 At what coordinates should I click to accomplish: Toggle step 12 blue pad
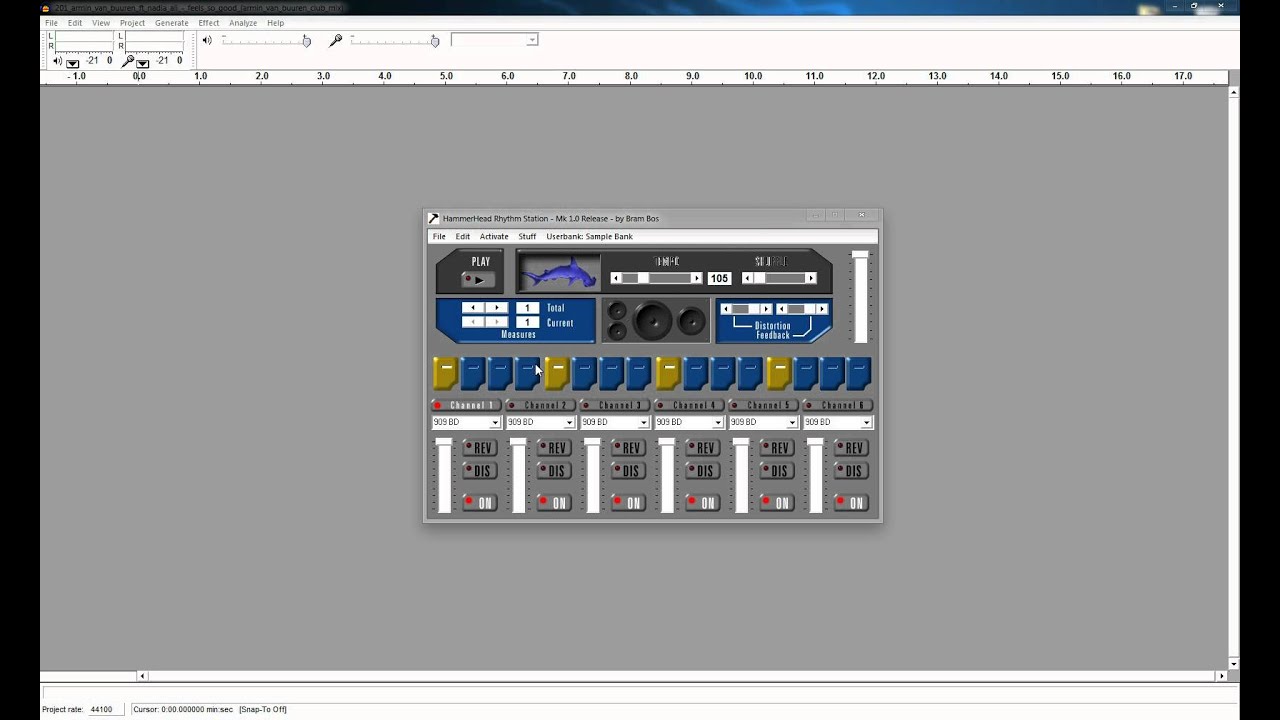750,373
